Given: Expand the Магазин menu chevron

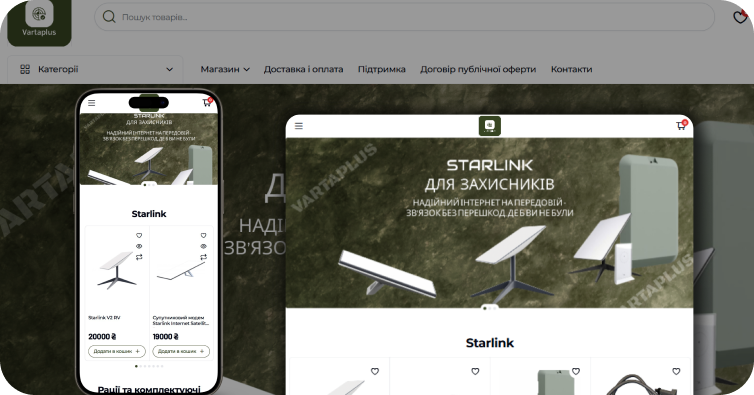Looking at the screenshot, I should 247,69.
